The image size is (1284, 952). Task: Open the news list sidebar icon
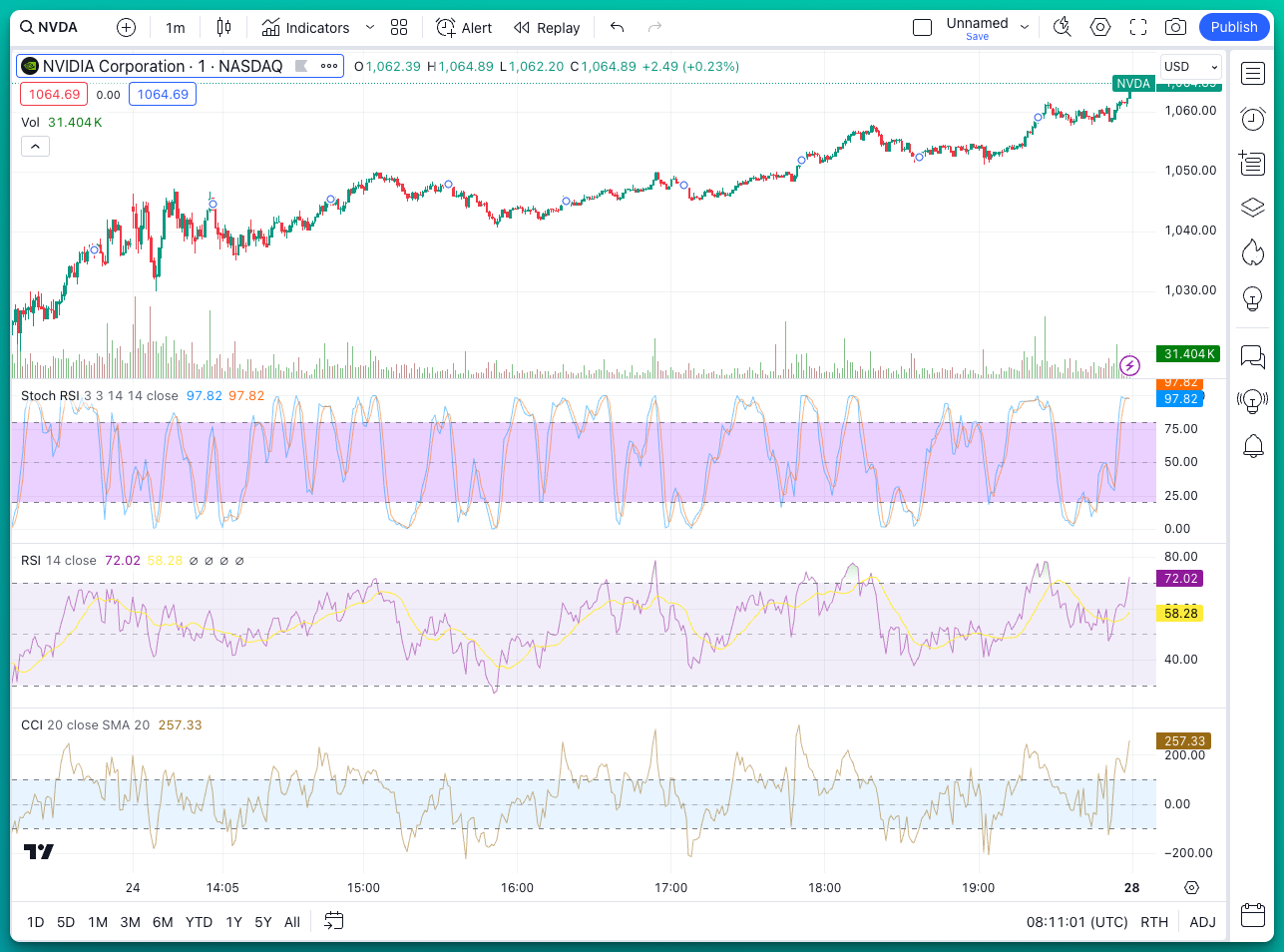tap(1253, 163)
